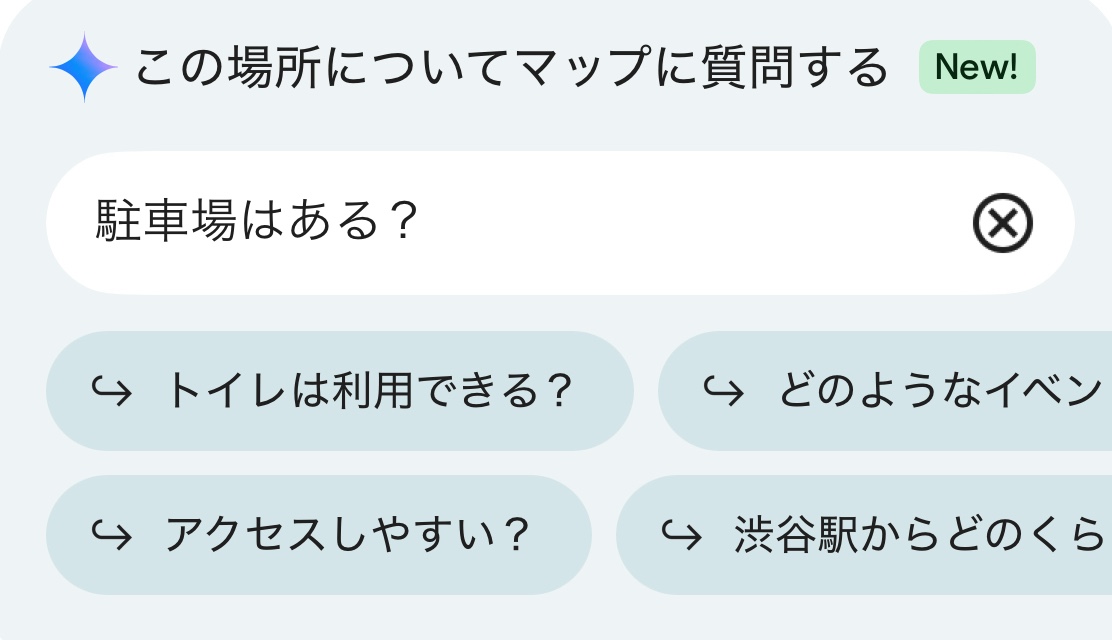Click the arrow icon beside 渋谷駅からどのくら
Image resolution: width=1112 pixels, height=640 pixels.
pyautogui.click(x=681, y=535)
